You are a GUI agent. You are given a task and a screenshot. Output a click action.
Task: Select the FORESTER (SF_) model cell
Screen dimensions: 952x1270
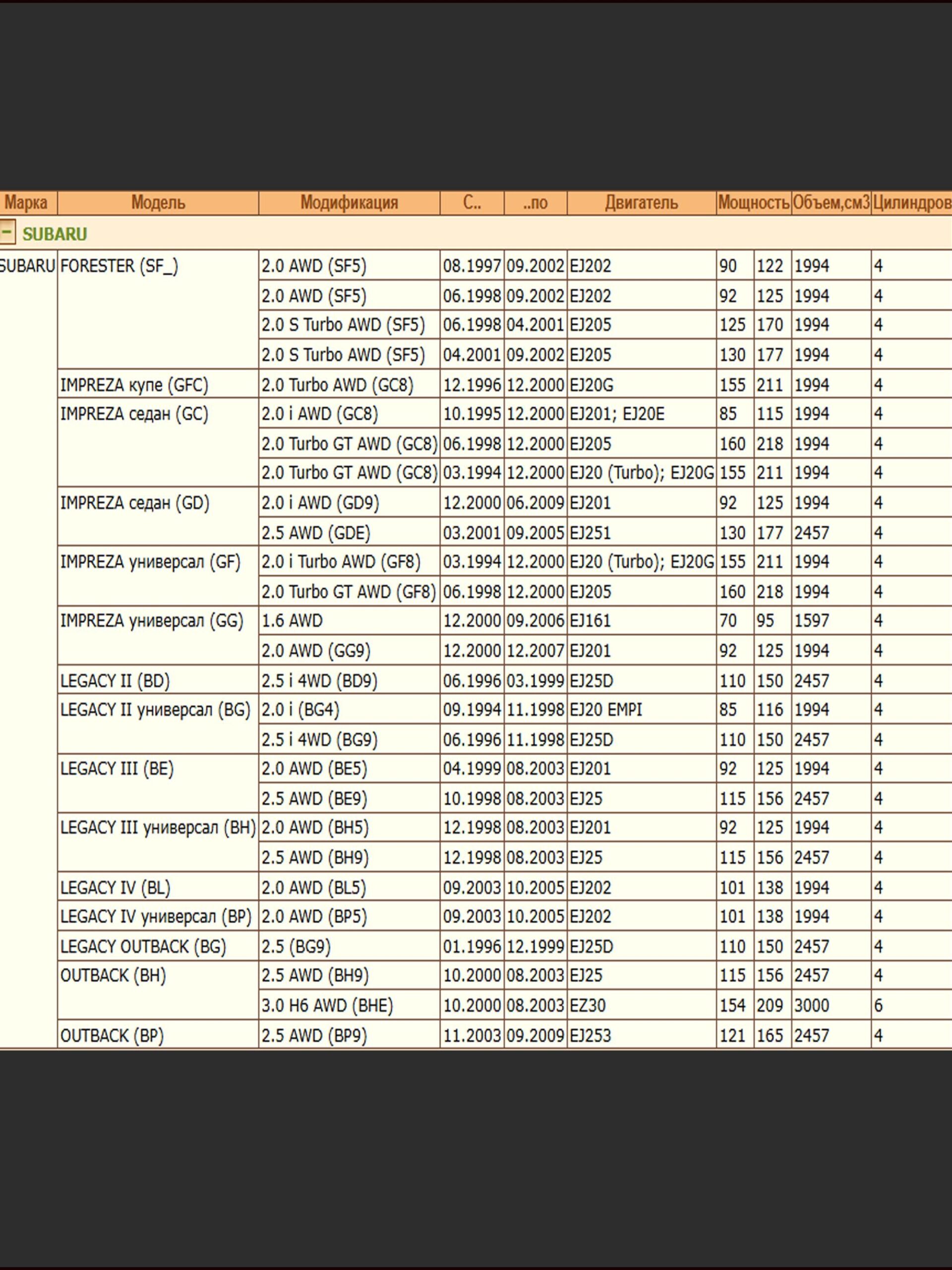pos(119,266)
